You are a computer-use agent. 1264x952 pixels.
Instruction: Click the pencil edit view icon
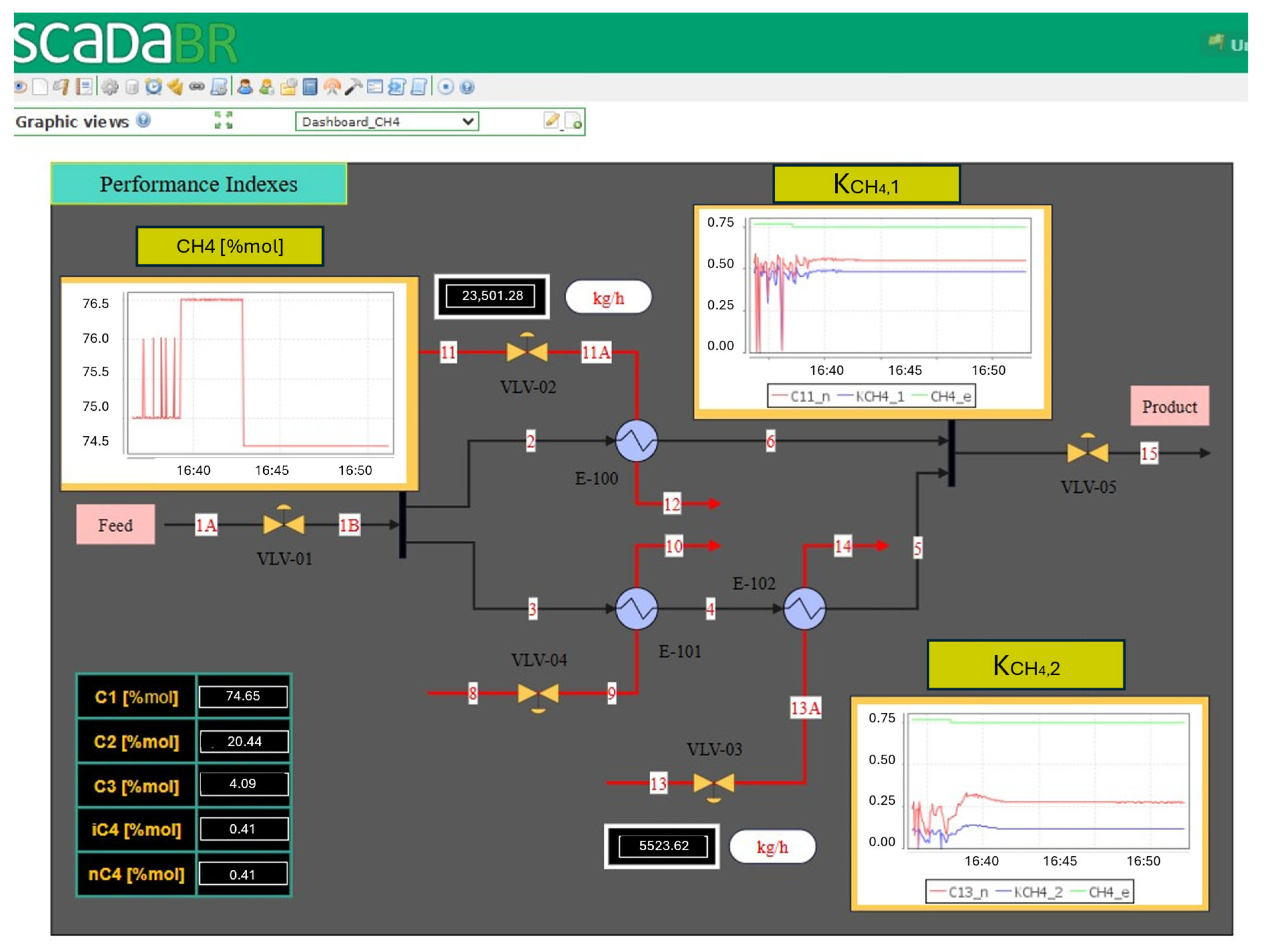click(x=552, y=120)
